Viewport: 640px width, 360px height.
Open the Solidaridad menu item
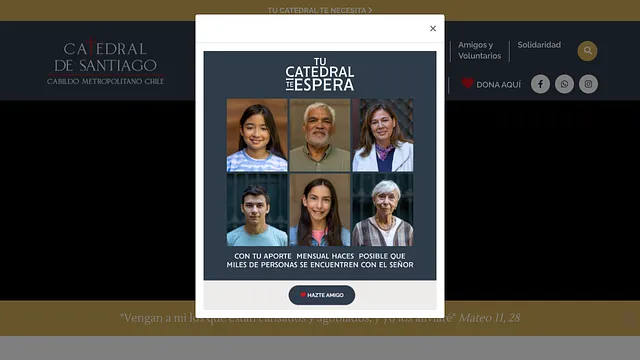coord(539,45)
